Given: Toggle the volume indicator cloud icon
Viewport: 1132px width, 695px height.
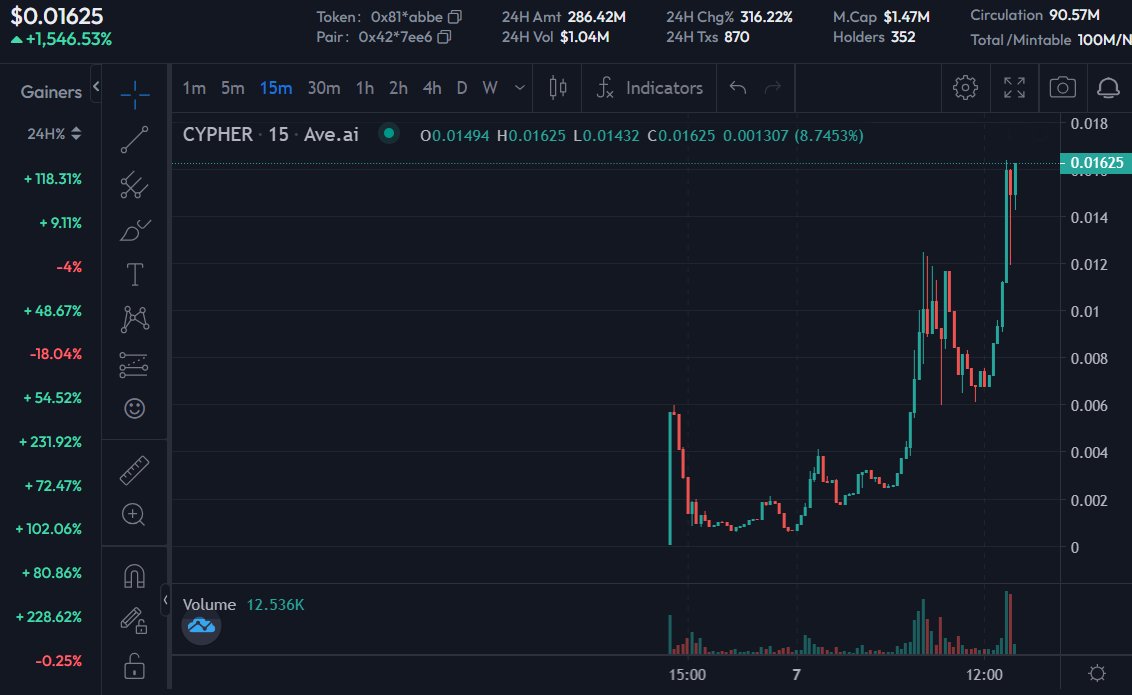Looking at the screenshot, I should point(201,626).
